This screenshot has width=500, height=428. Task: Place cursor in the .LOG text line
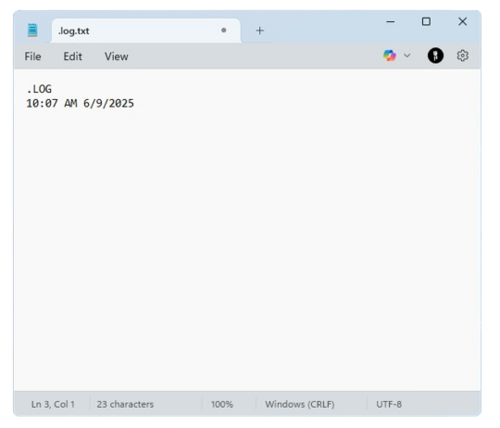click(x=39, y=89)
